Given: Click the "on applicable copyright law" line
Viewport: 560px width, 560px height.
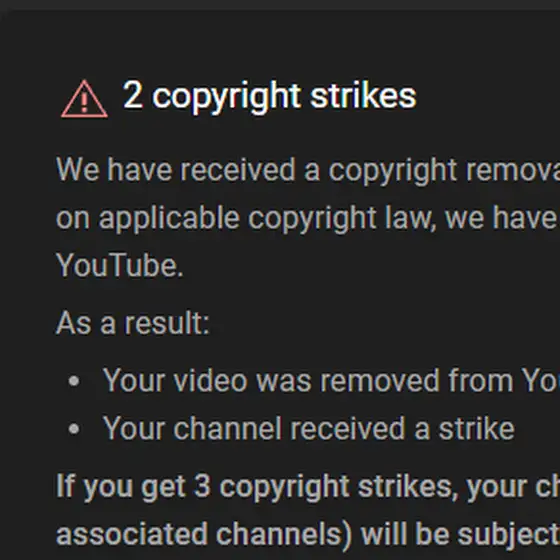Looking at the screenshot, I should [x=246, y=219].
